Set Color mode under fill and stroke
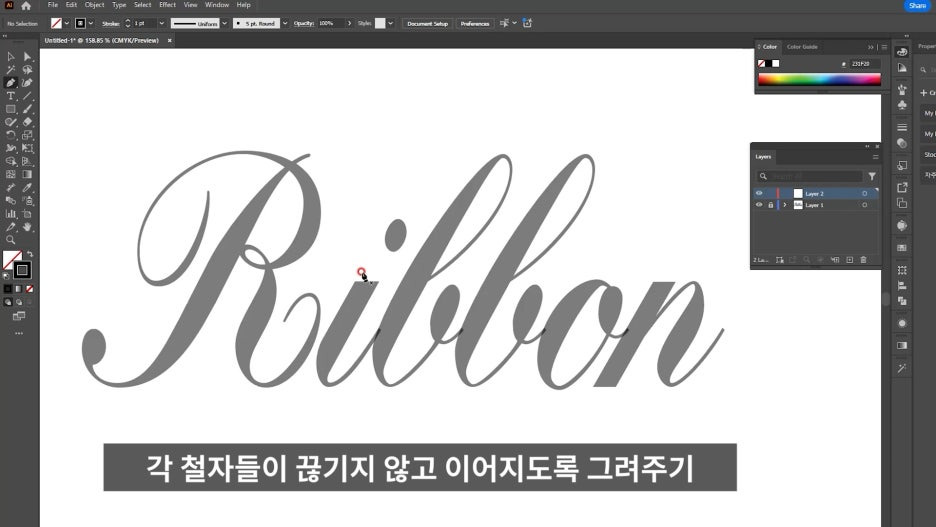 8,289
